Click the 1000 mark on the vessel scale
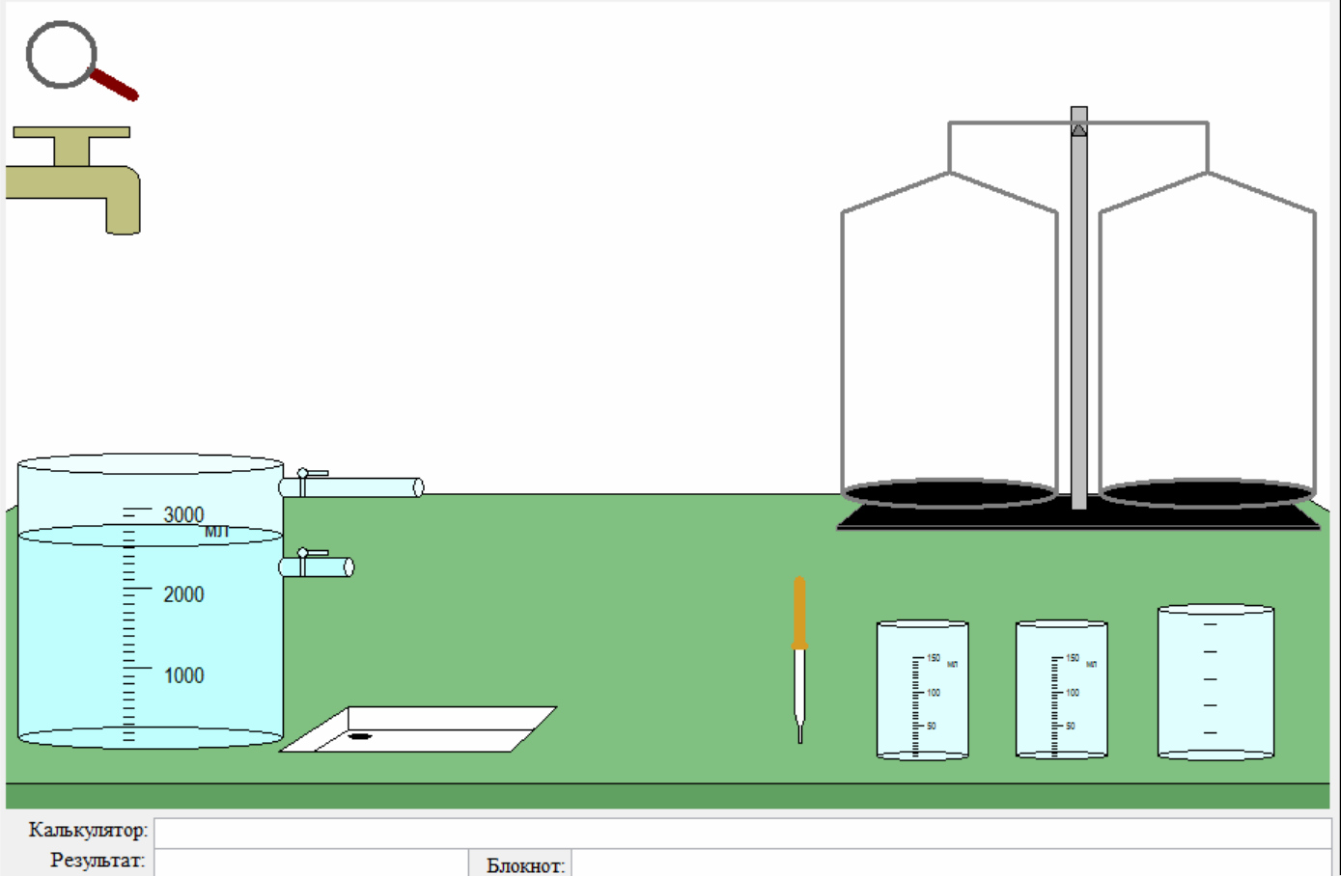The image size is (1341, 876). click(x=184, y=676)
